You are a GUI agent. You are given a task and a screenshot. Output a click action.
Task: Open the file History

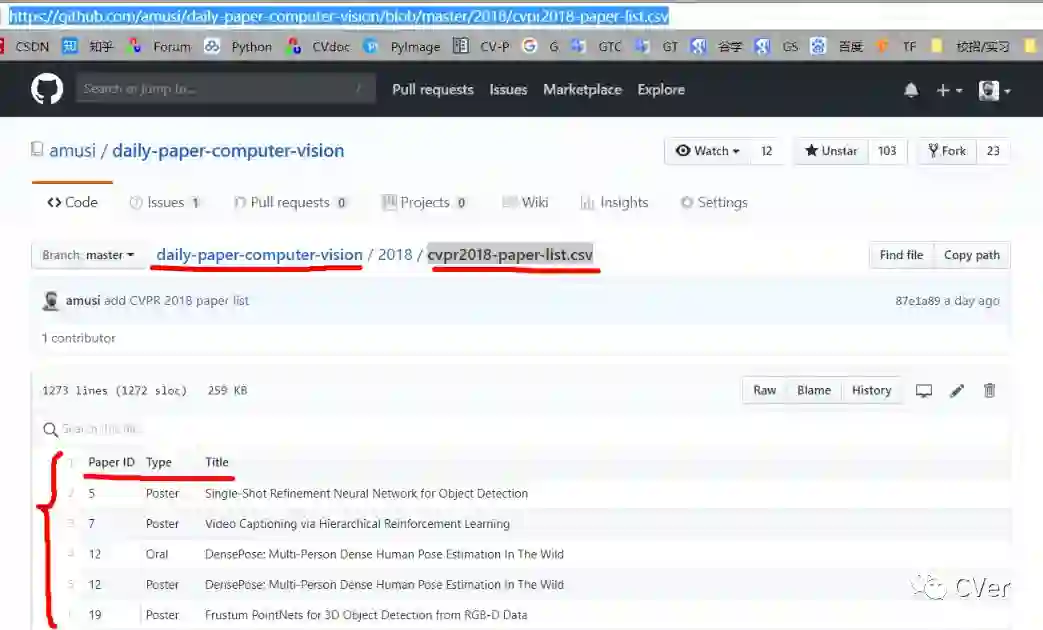click(871, 390)
